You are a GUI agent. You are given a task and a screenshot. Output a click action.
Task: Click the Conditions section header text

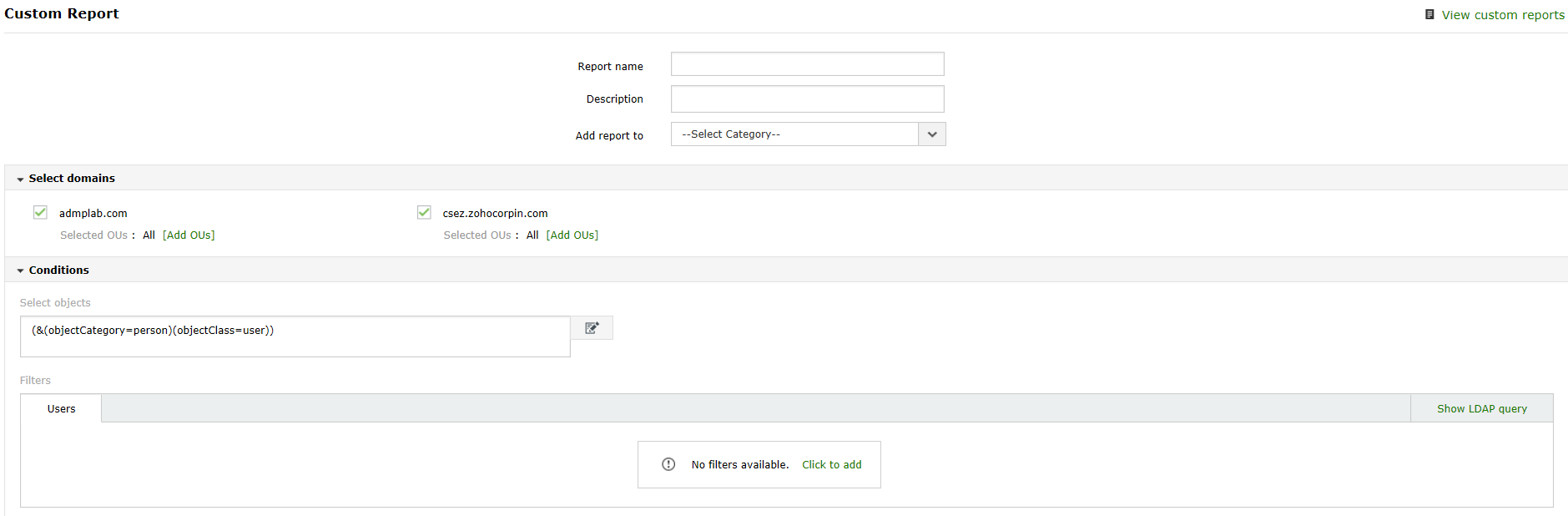coord(58,271)
